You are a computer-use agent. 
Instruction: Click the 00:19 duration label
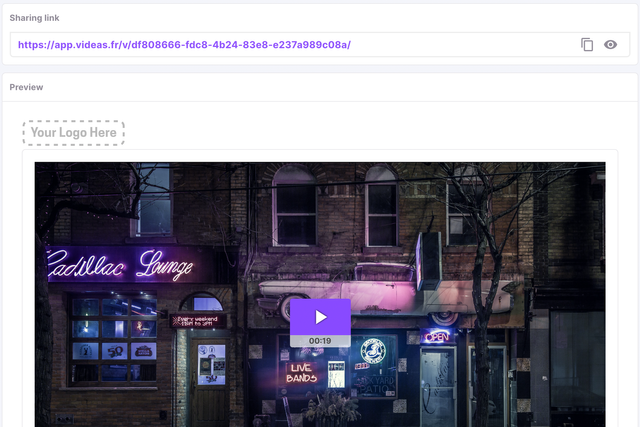click(320, 341)
